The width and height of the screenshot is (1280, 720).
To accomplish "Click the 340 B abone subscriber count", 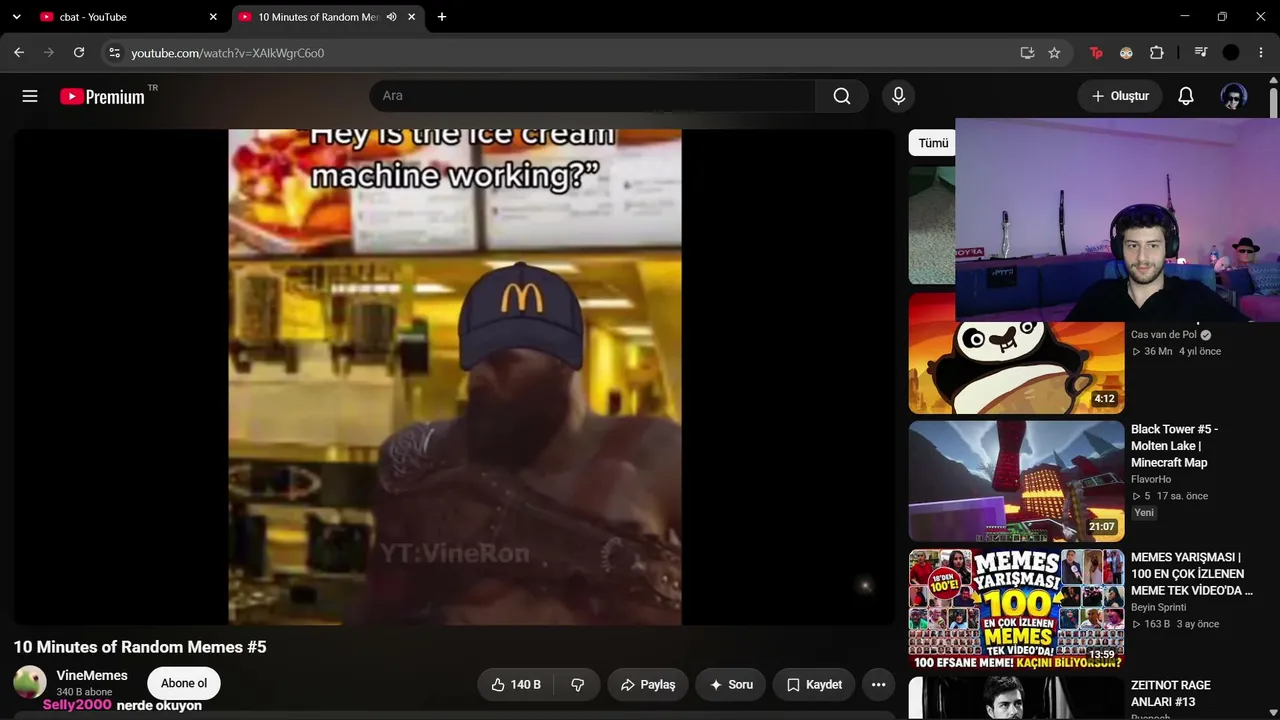I will point(84,692).
